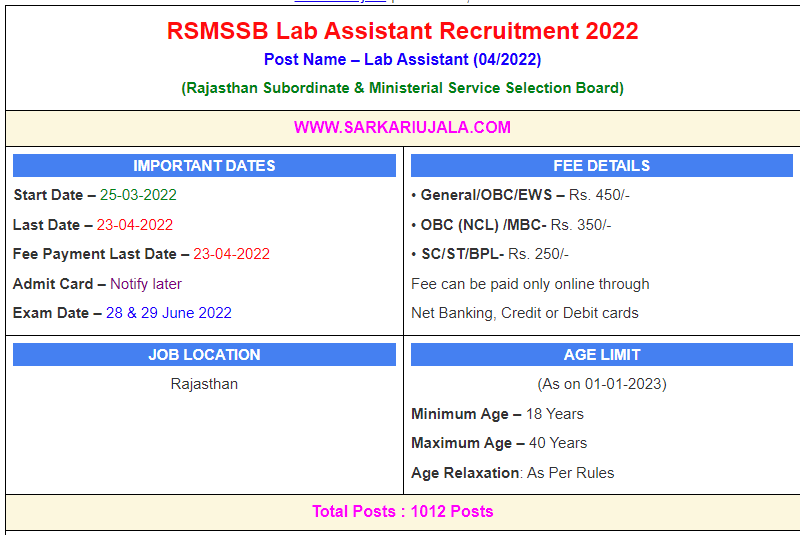Click the Admit Card Notify later text
The image size is (800, 535).
[97, 284]
